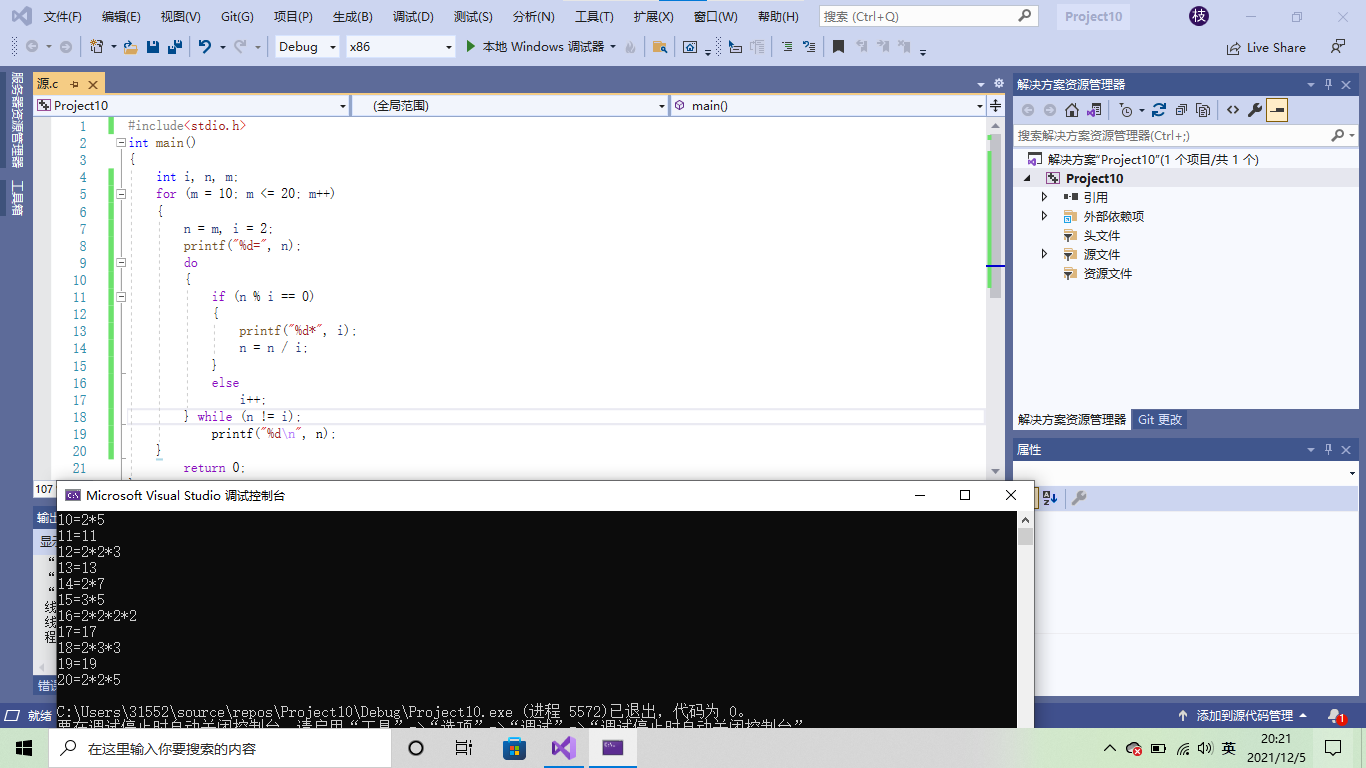Viewport: 1366px width, 768px height.
Task: Collapse the if block at line 11
Action: [121, 297]
